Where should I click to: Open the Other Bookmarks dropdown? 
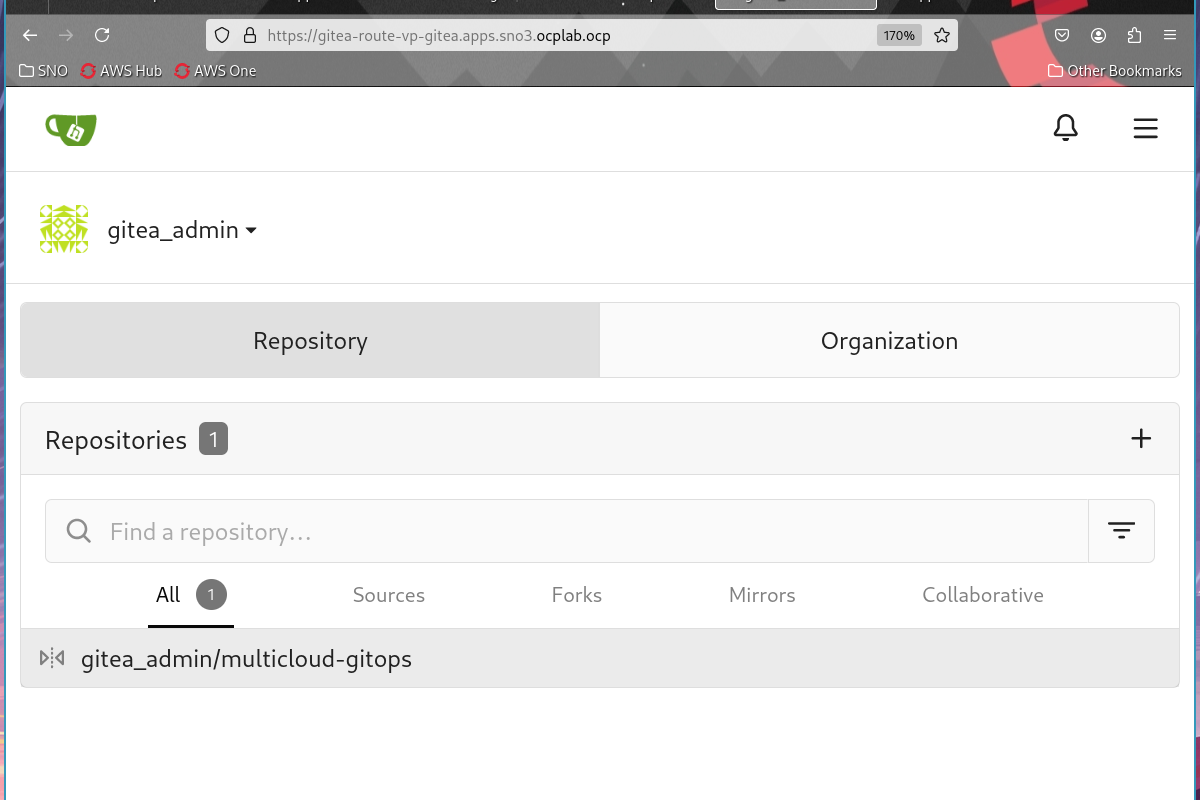pyautogui.click(x=1115, y=70)
